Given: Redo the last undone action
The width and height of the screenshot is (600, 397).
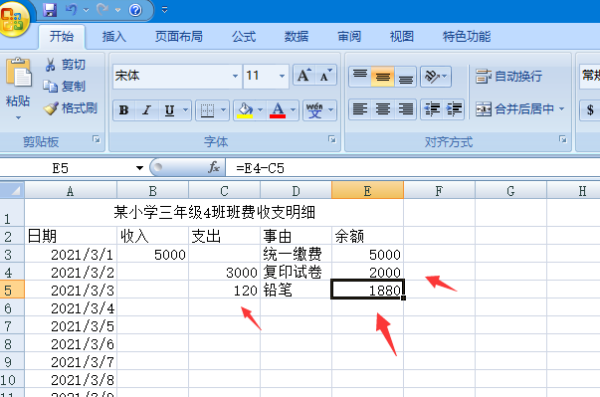Looking at the screenshot, I should tap(103, 10).
